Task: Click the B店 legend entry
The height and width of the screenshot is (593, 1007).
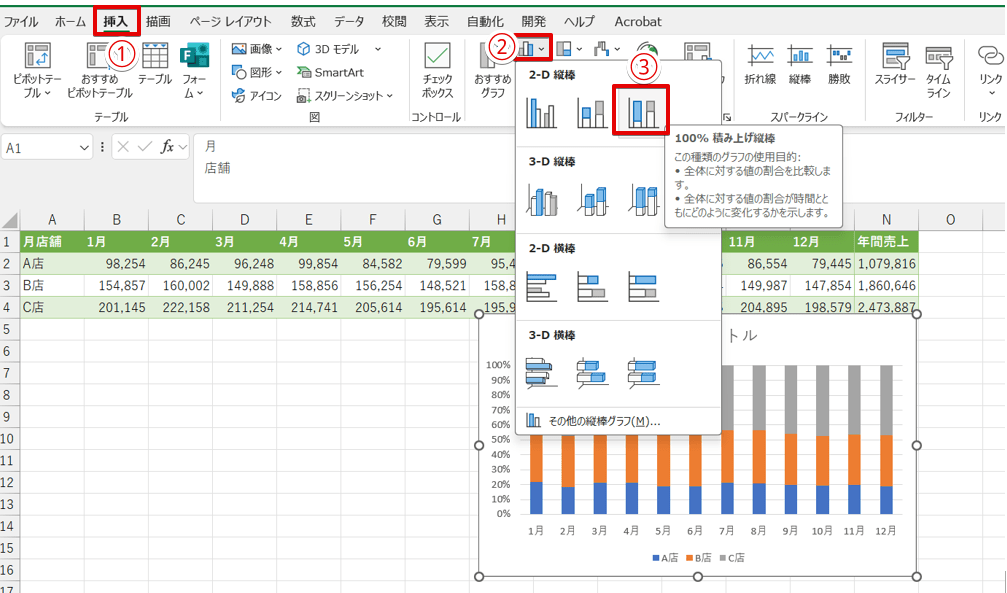Action: click(x=699, y=558)
